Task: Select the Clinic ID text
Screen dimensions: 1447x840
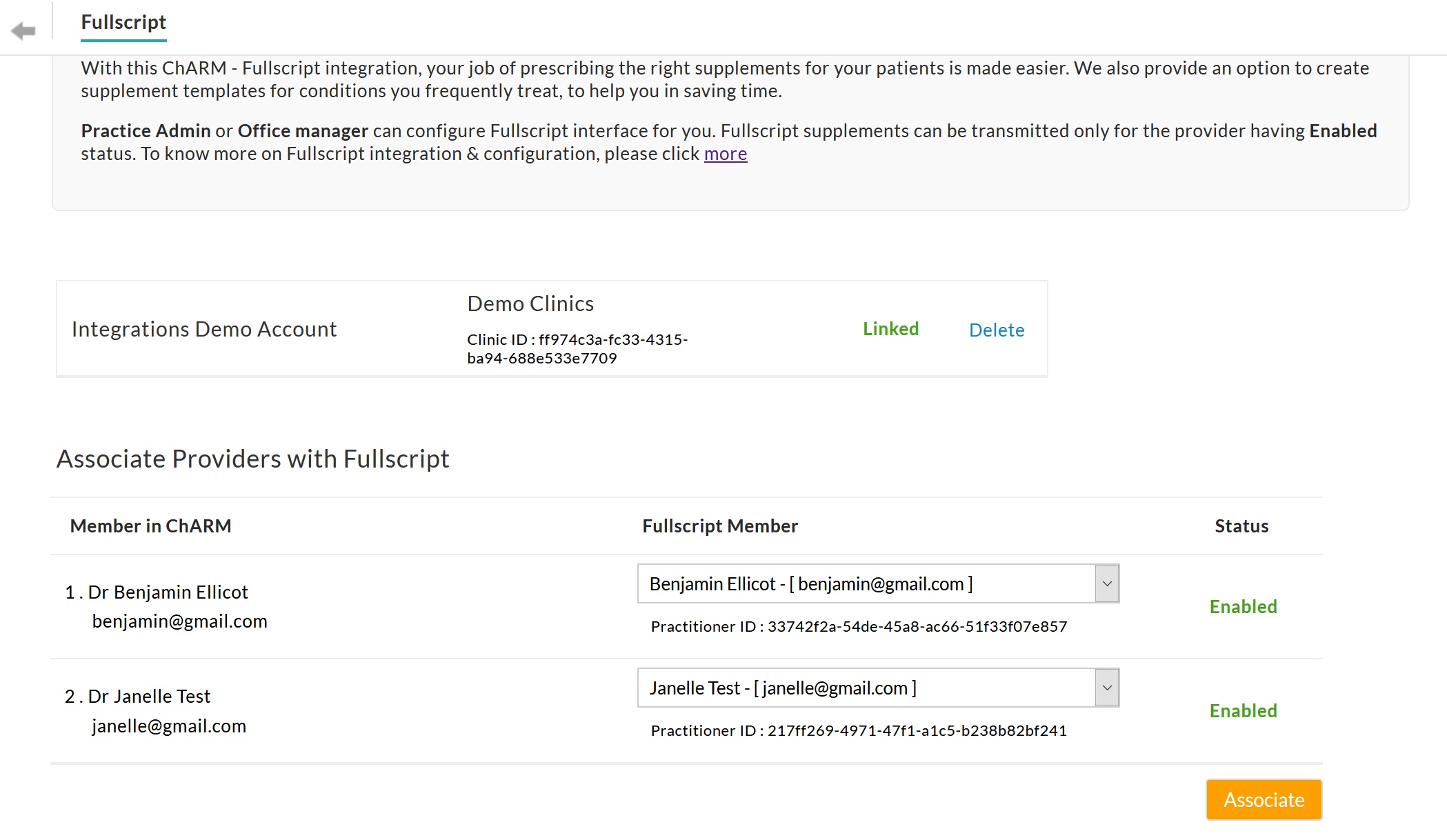Action: [x=578, y=339]
